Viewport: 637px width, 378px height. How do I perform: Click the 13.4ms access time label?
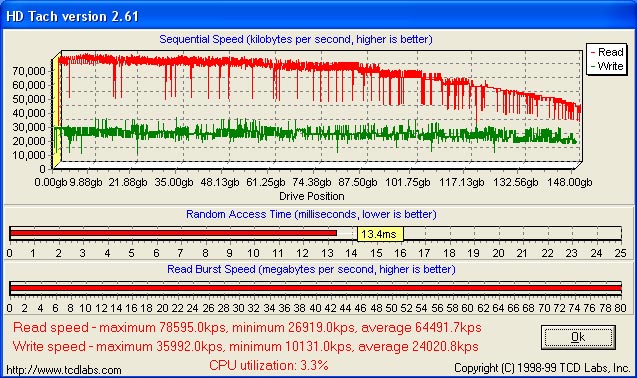pyautogui.click(x=380, y=234)
